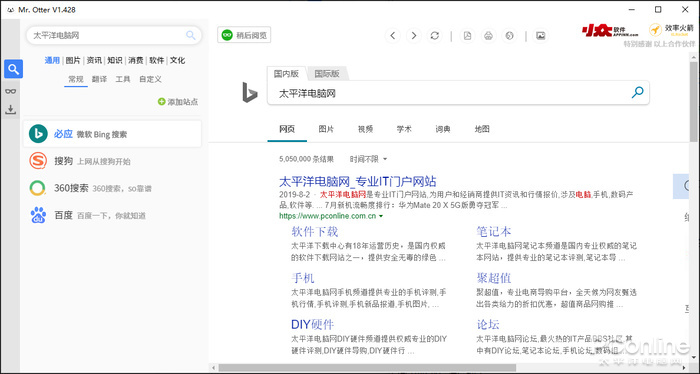Viewport: 700px width, 374px height.
Task: Click the screenshot image icon in toolbar
Action: 541,36
